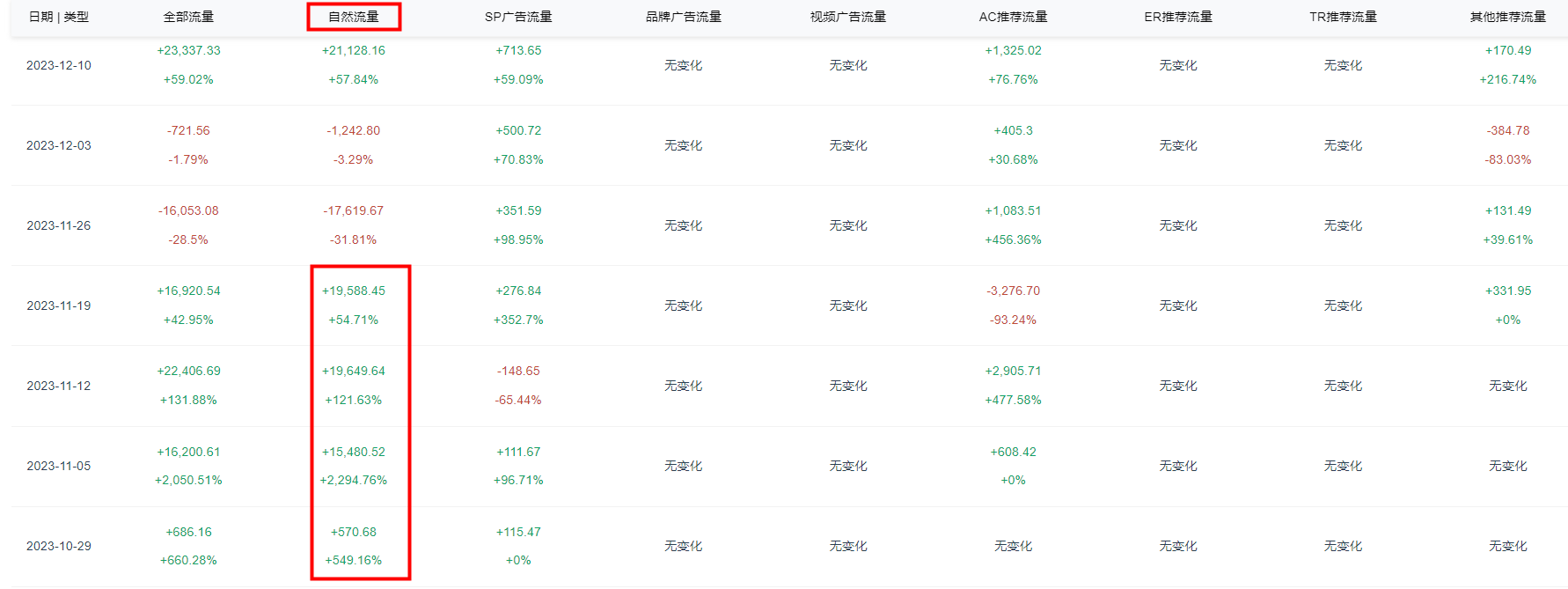
Task: Click the +54.71% natural traffic percentage
Action: [x=354, y=320]
